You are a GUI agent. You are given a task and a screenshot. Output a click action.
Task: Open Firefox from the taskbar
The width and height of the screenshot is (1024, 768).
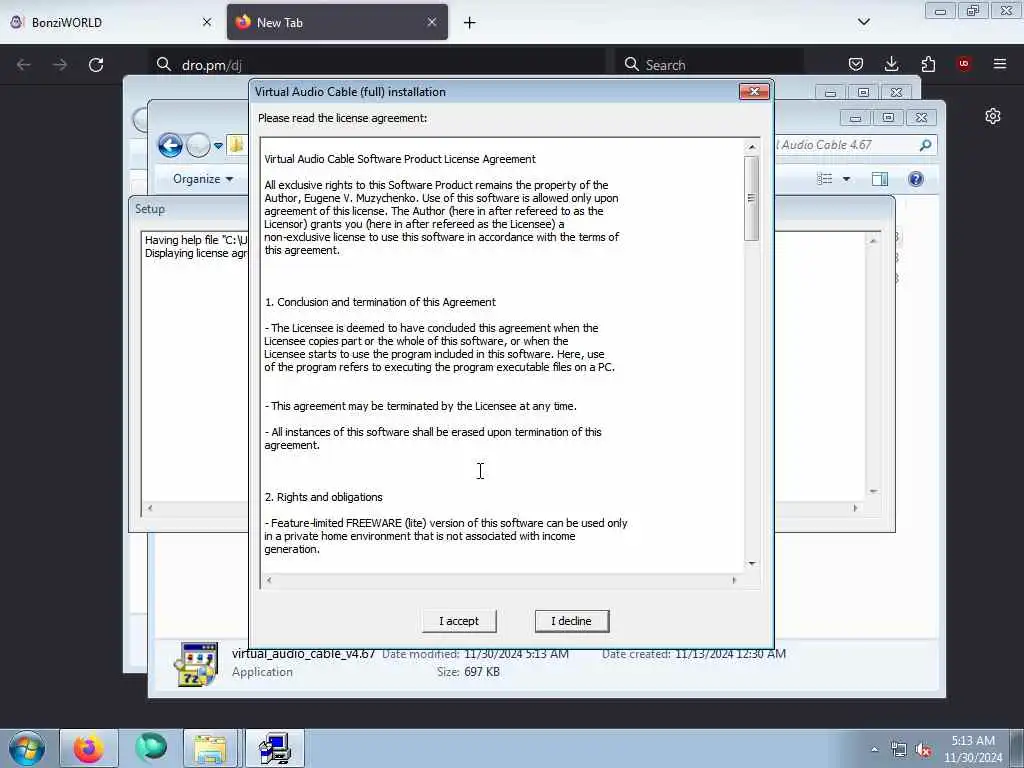point(89,748)
